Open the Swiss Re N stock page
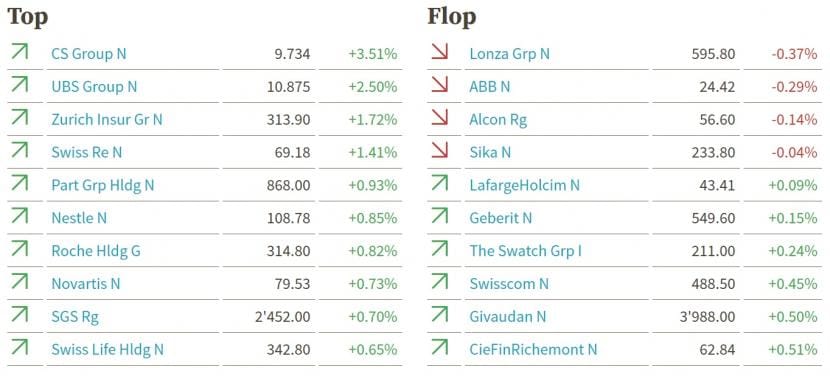Screen dimensions: 830x376 pyautogui.click(x=87, y=153)
